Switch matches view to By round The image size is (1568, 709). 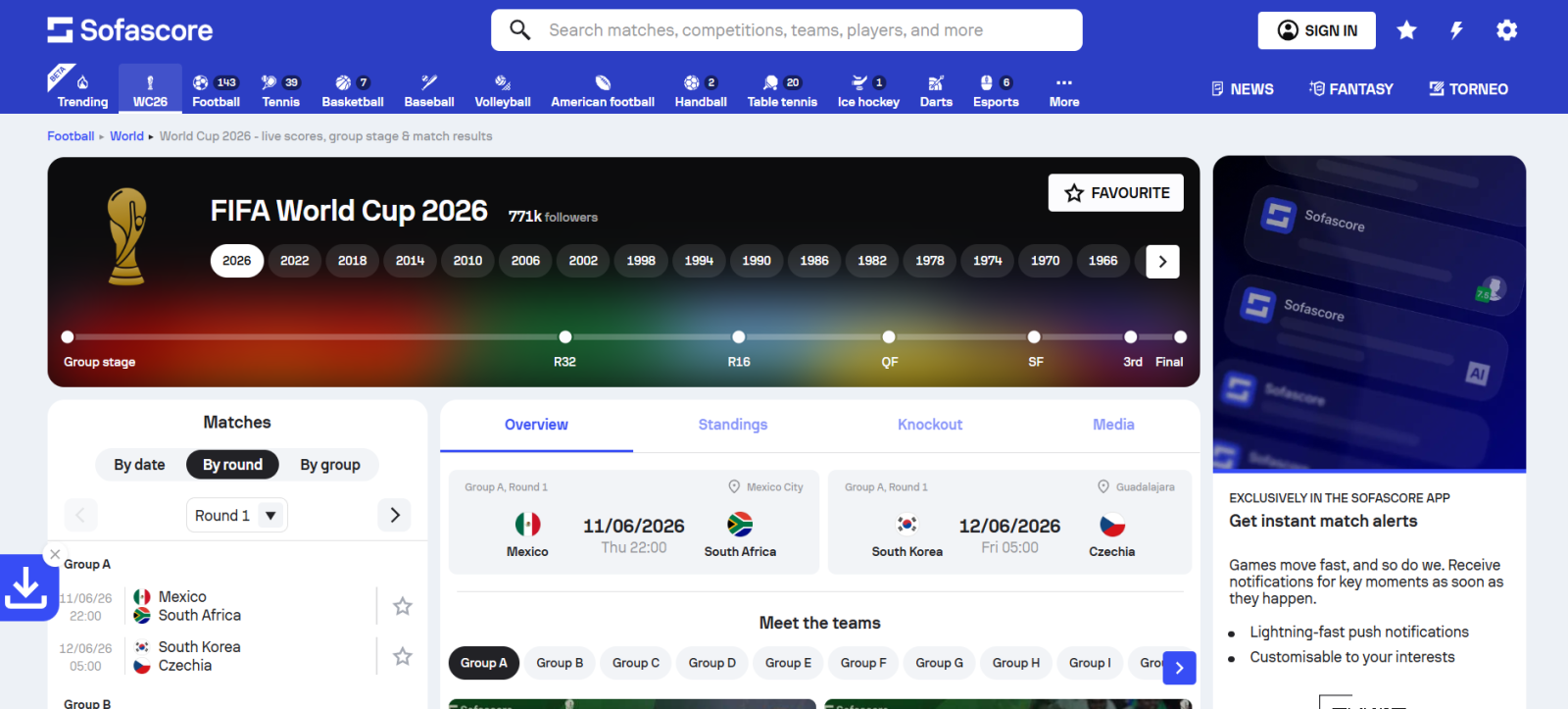(232, 465)
